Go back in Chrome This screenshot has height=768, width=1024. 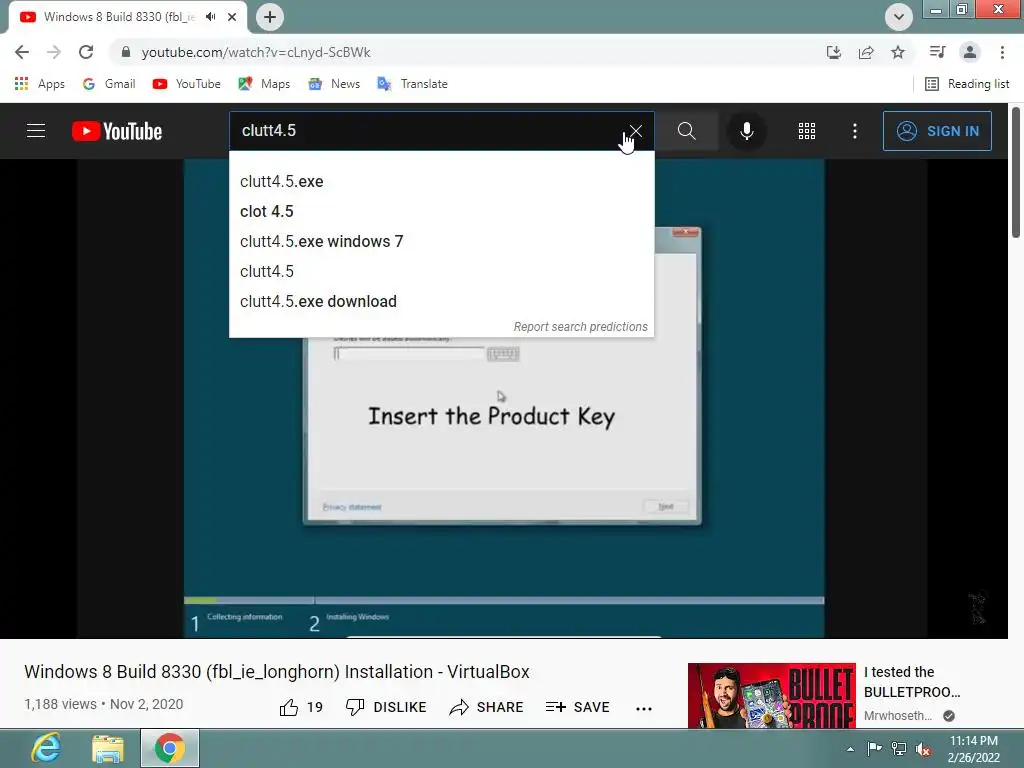(22, 52)
